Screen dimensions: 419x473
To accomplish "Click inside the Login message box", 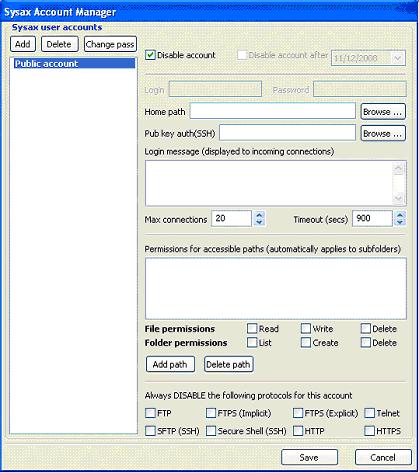I will [x=269, y=183].
